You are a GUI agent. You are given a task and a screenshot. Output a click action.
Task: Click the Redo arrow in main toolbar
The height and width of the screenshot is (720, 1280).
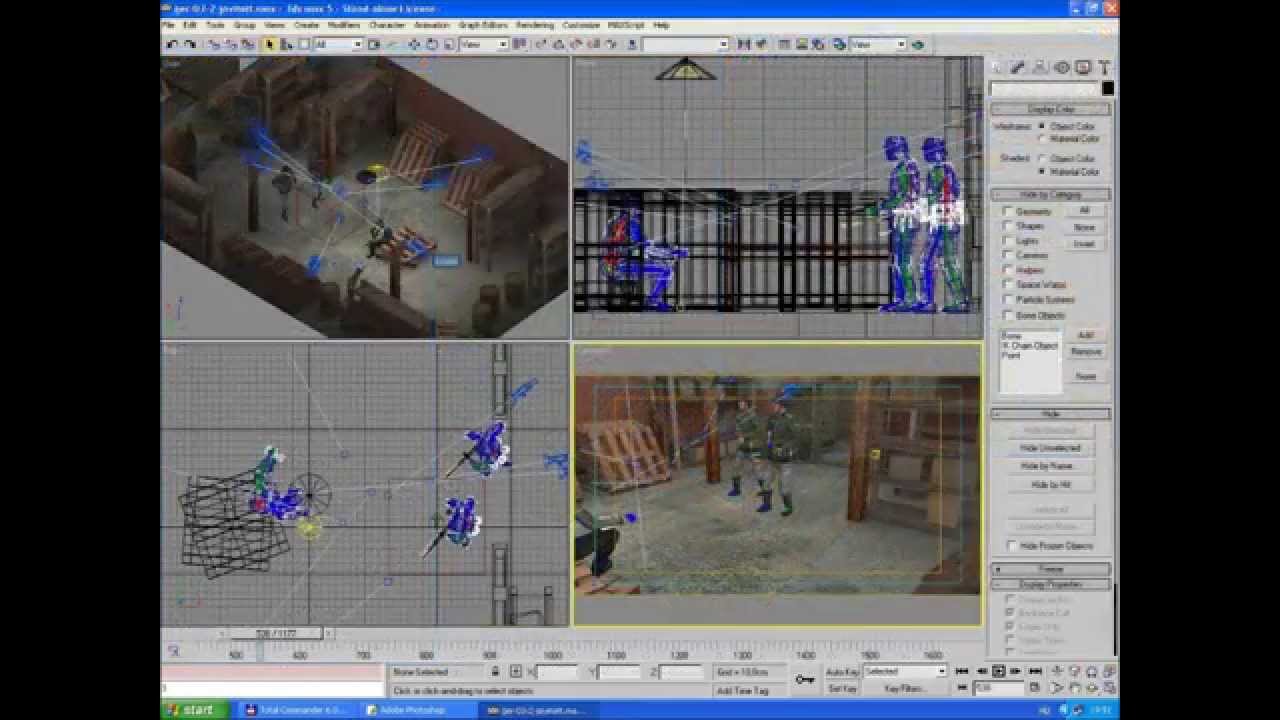click(189, 45)
